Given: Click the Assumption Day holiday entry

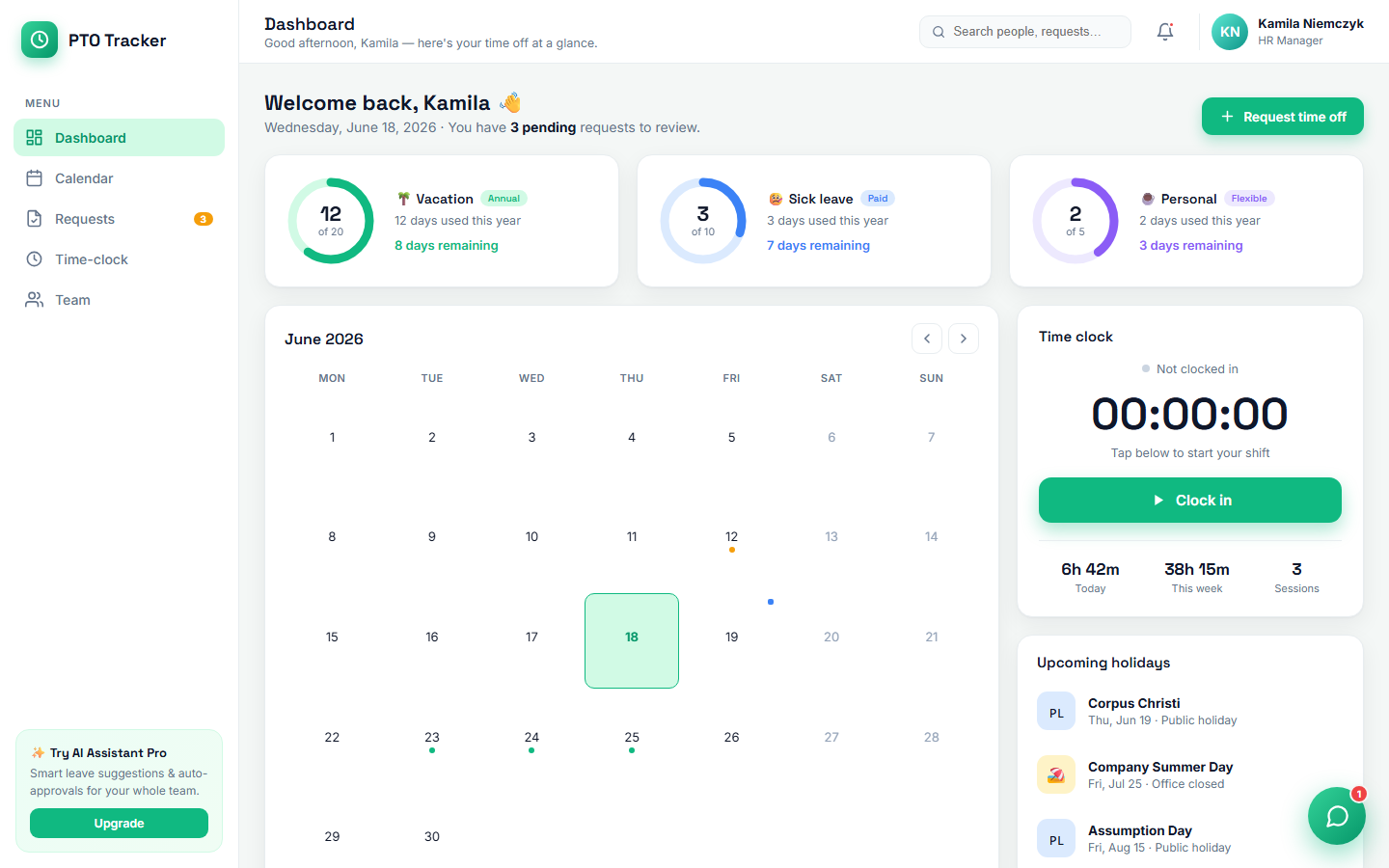Looking at the screenshot, I should tap(1190, 839).
